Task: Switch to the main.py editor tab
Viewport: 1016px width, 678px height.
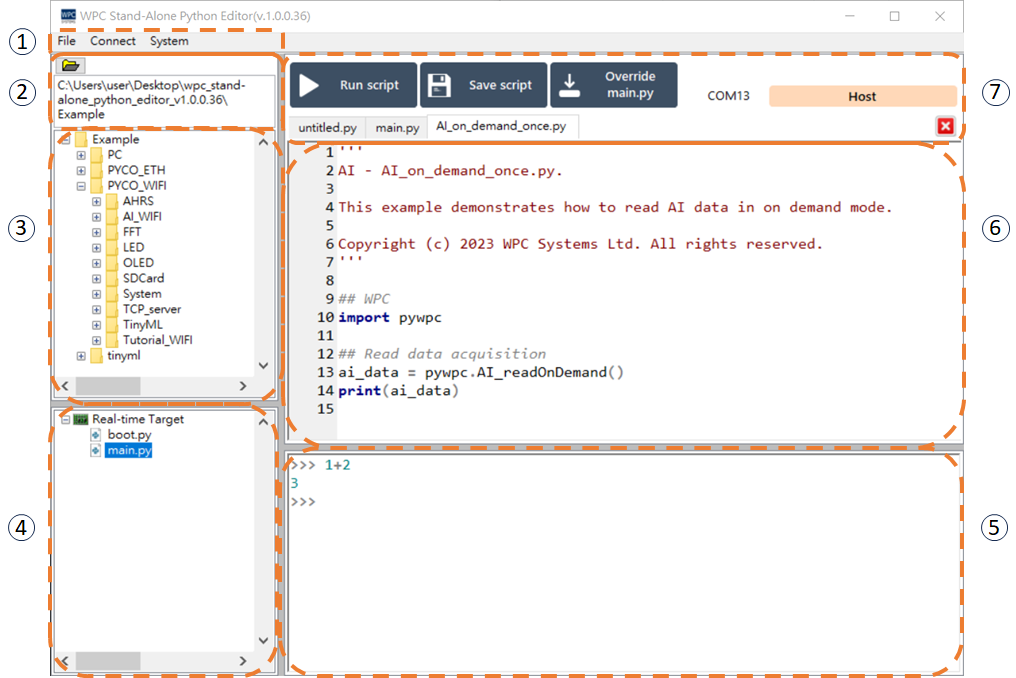Action: (397, 128)
